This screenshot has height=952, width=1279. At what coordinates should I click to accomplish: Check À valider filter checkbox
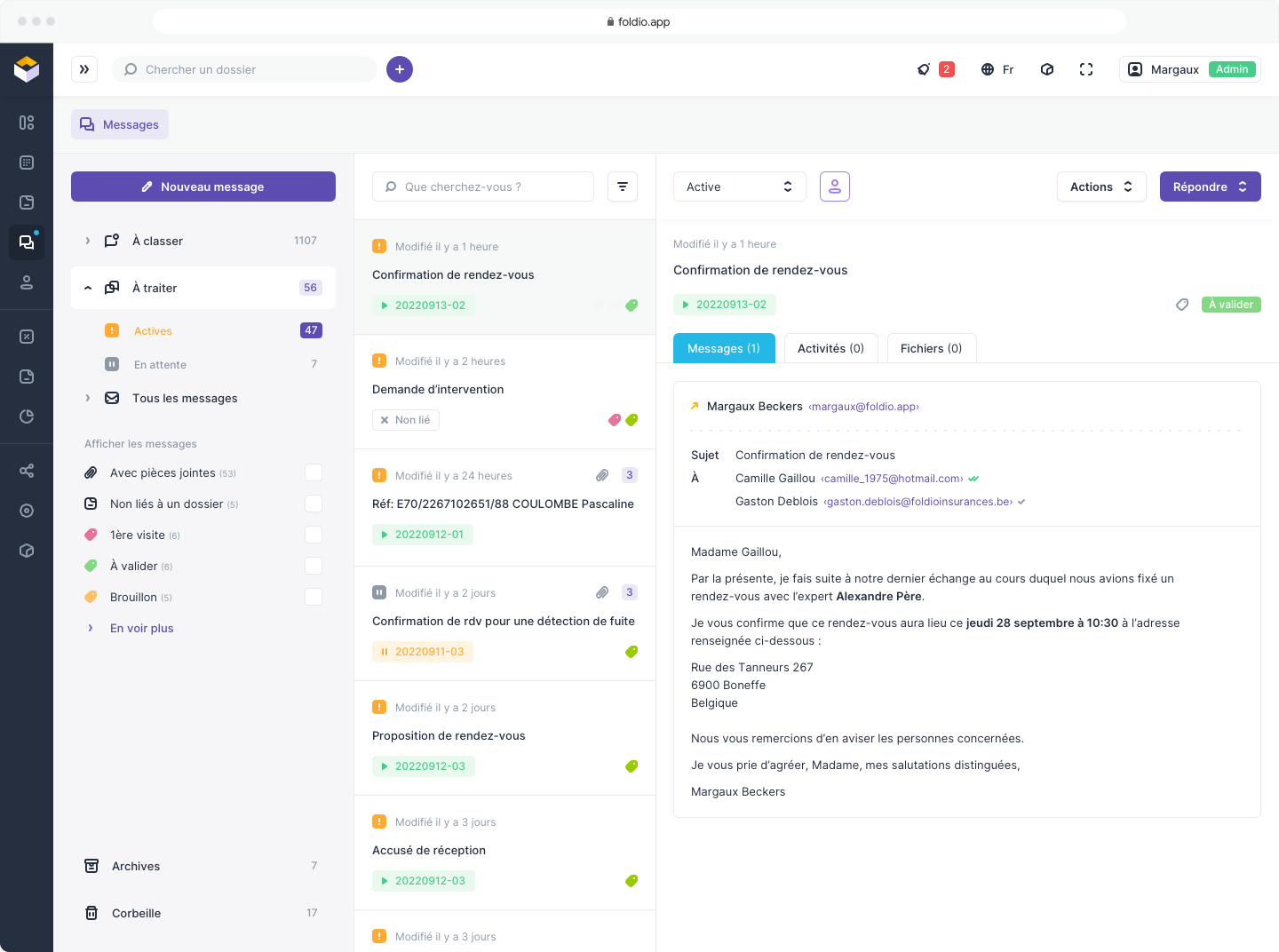point(314,566)
